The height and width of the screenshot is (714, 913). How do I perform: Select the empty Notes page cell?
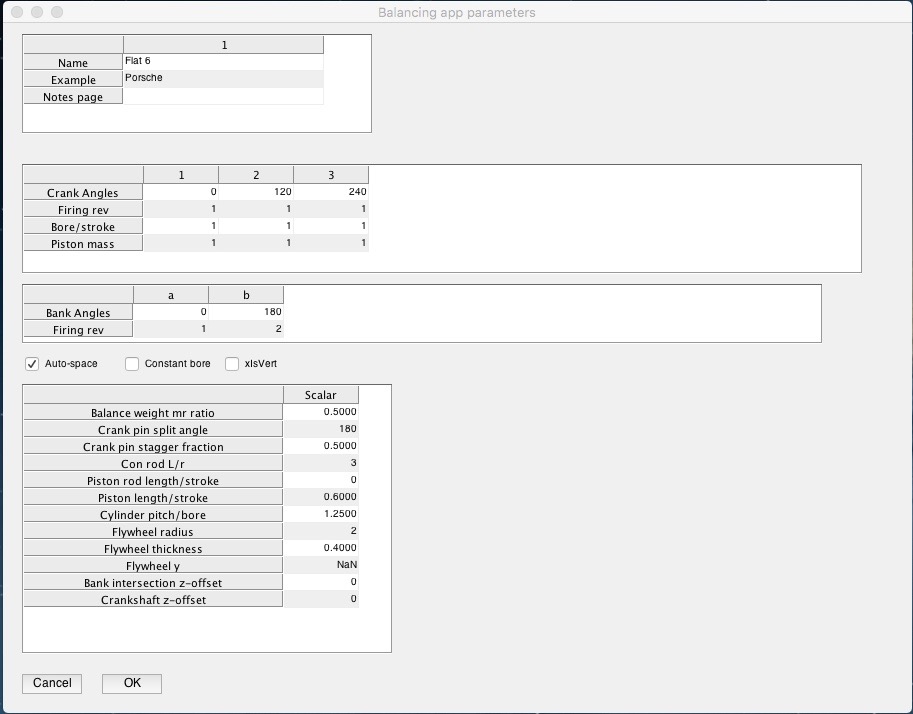223,96
